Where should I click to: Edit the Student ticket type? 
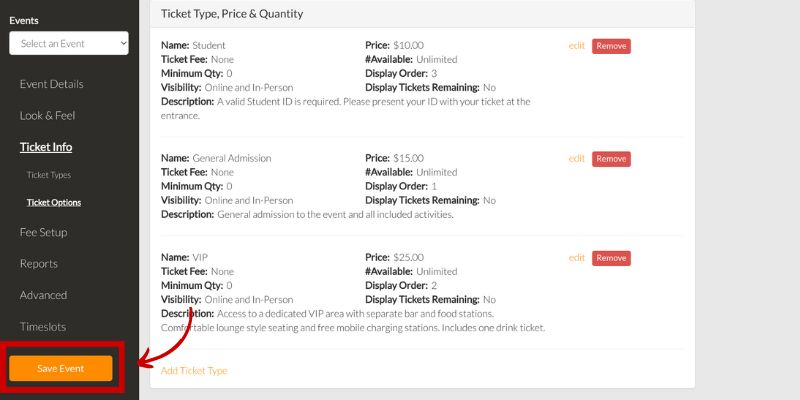576,46
